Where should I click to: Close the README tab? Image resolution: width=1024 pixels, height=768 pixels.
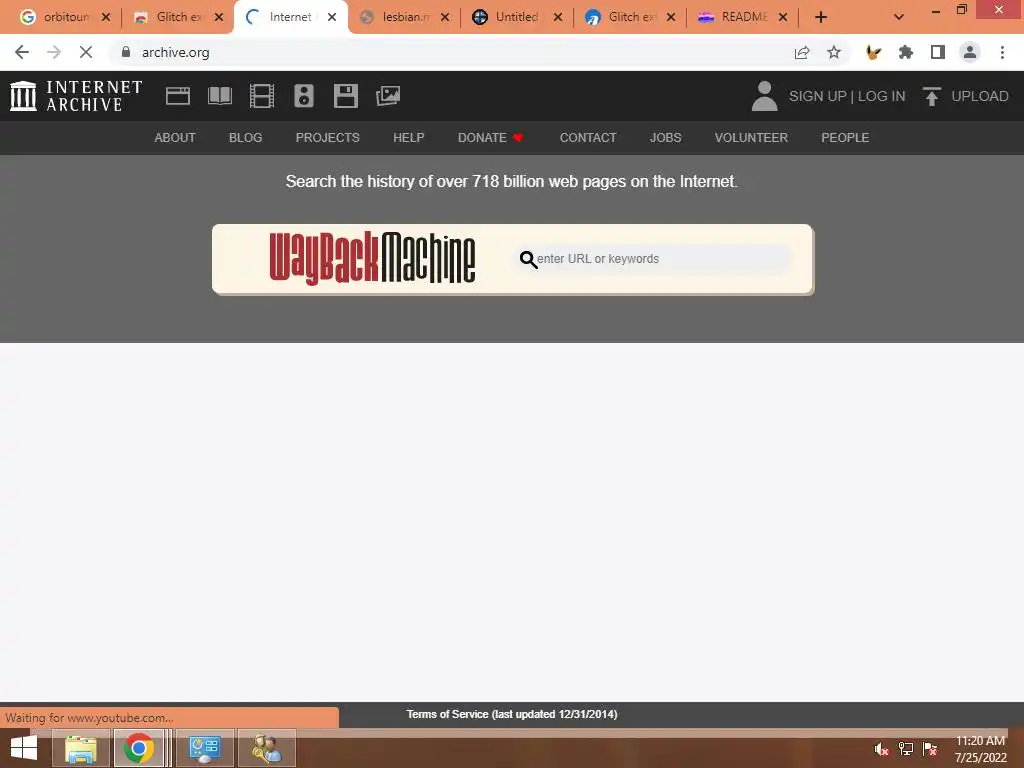pyautogui.click(x=783, y=17)
